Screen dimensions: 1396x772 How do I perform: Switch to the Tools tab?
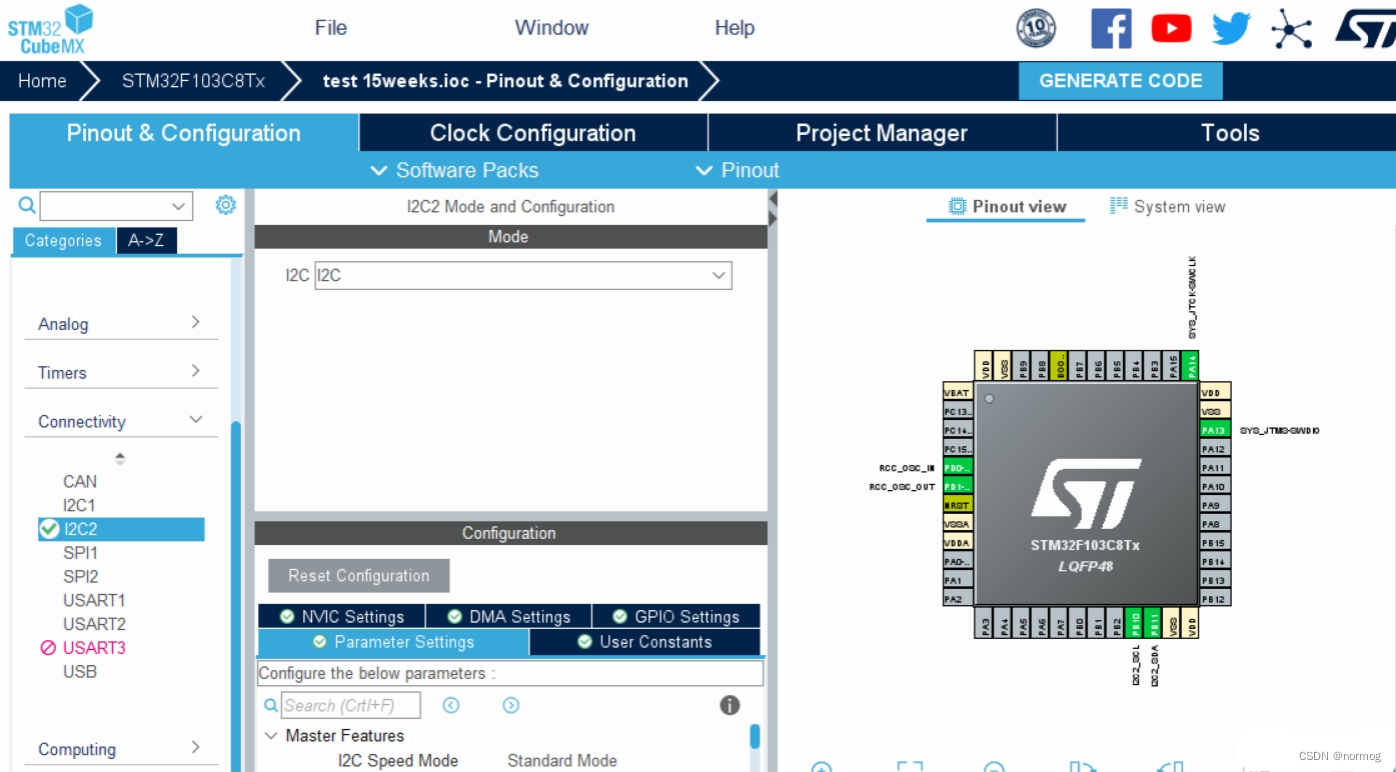pyautogui.click(x=1229, y=133)
